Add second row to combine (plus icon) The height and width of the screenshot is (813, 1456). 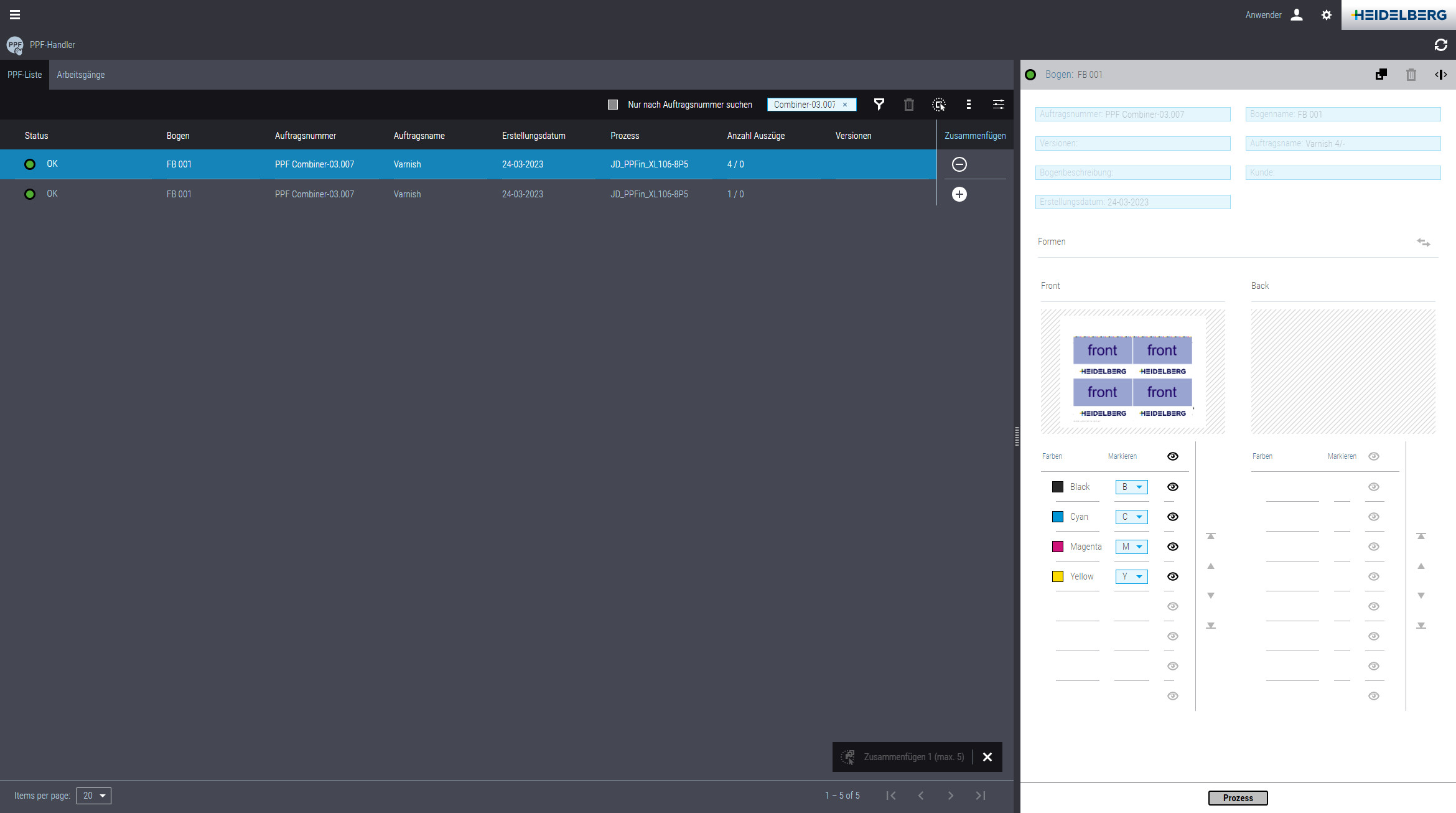tap(959, 194)
